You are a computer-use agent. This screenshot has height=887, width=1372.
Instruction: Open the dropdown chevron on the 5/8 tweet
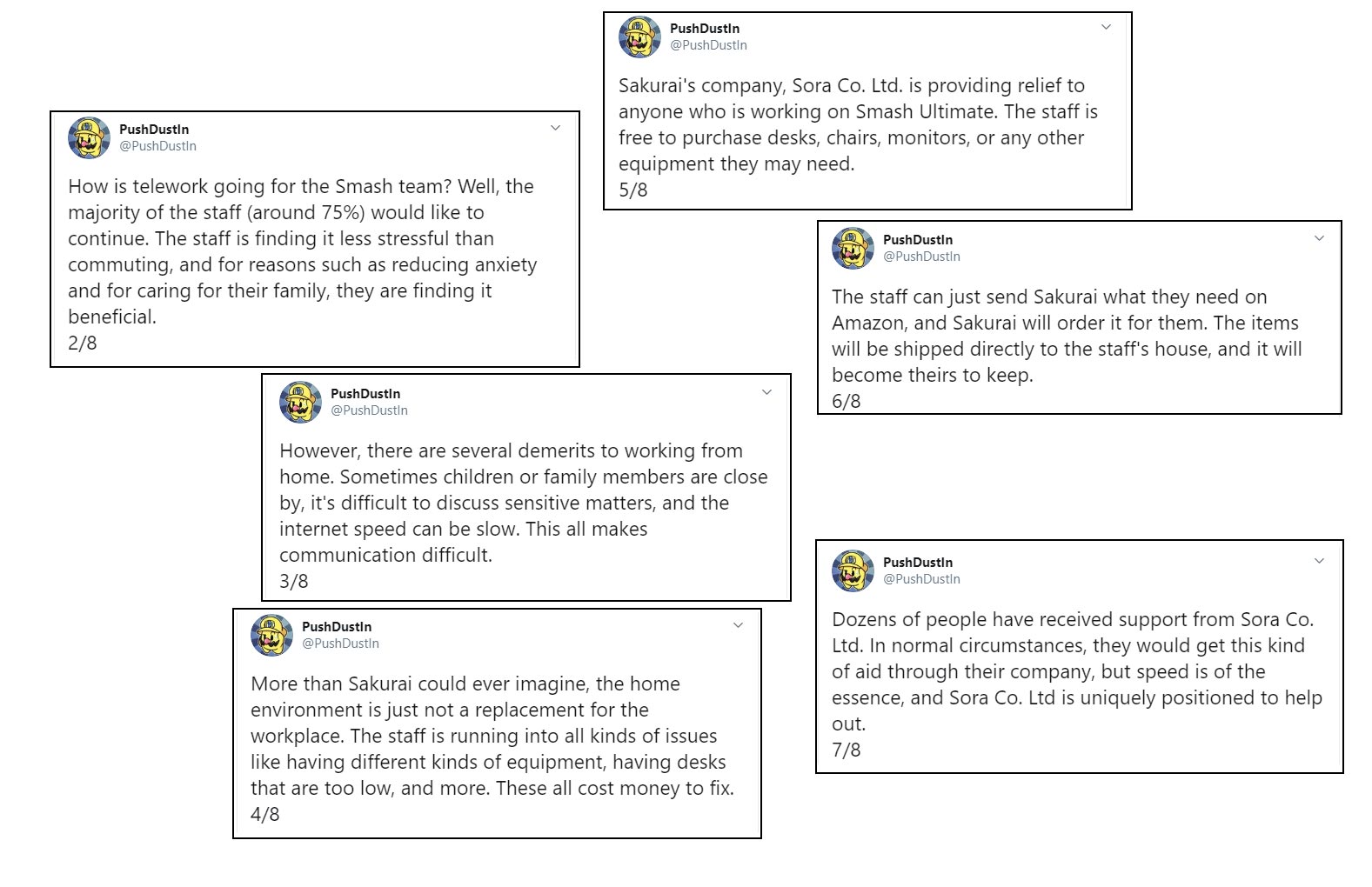coord(1106,27)
